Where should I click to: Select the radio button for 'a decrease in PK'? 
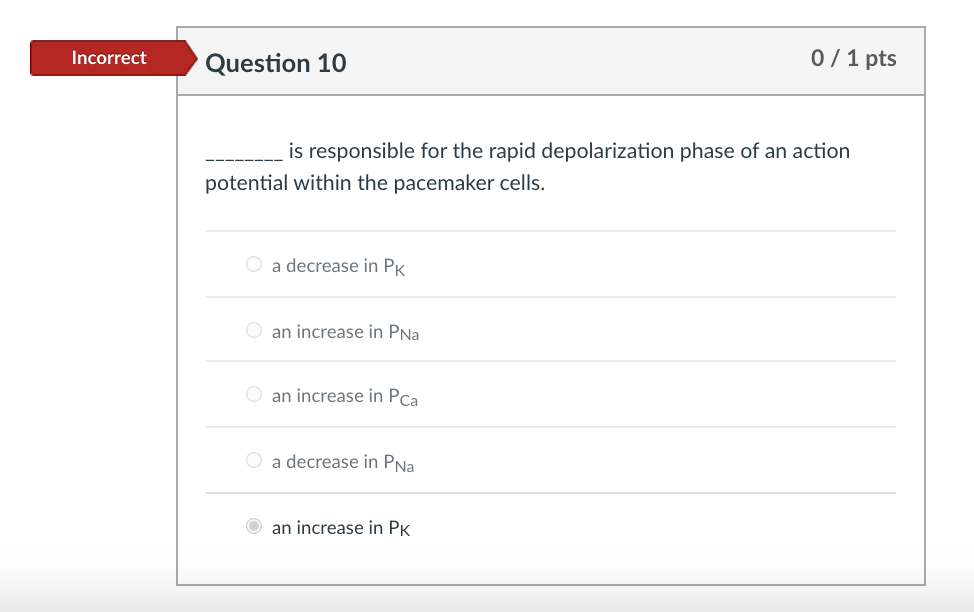254,263
